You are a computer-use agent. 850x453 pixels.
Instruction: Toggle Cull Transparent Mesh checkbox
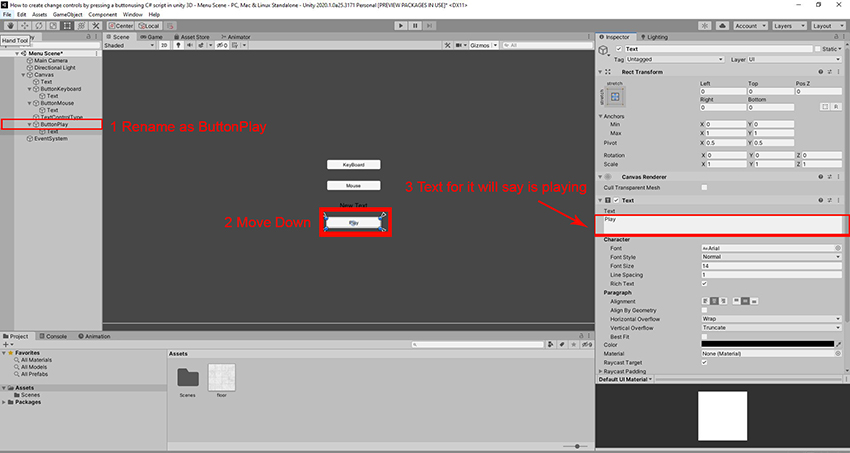[704, 187]
